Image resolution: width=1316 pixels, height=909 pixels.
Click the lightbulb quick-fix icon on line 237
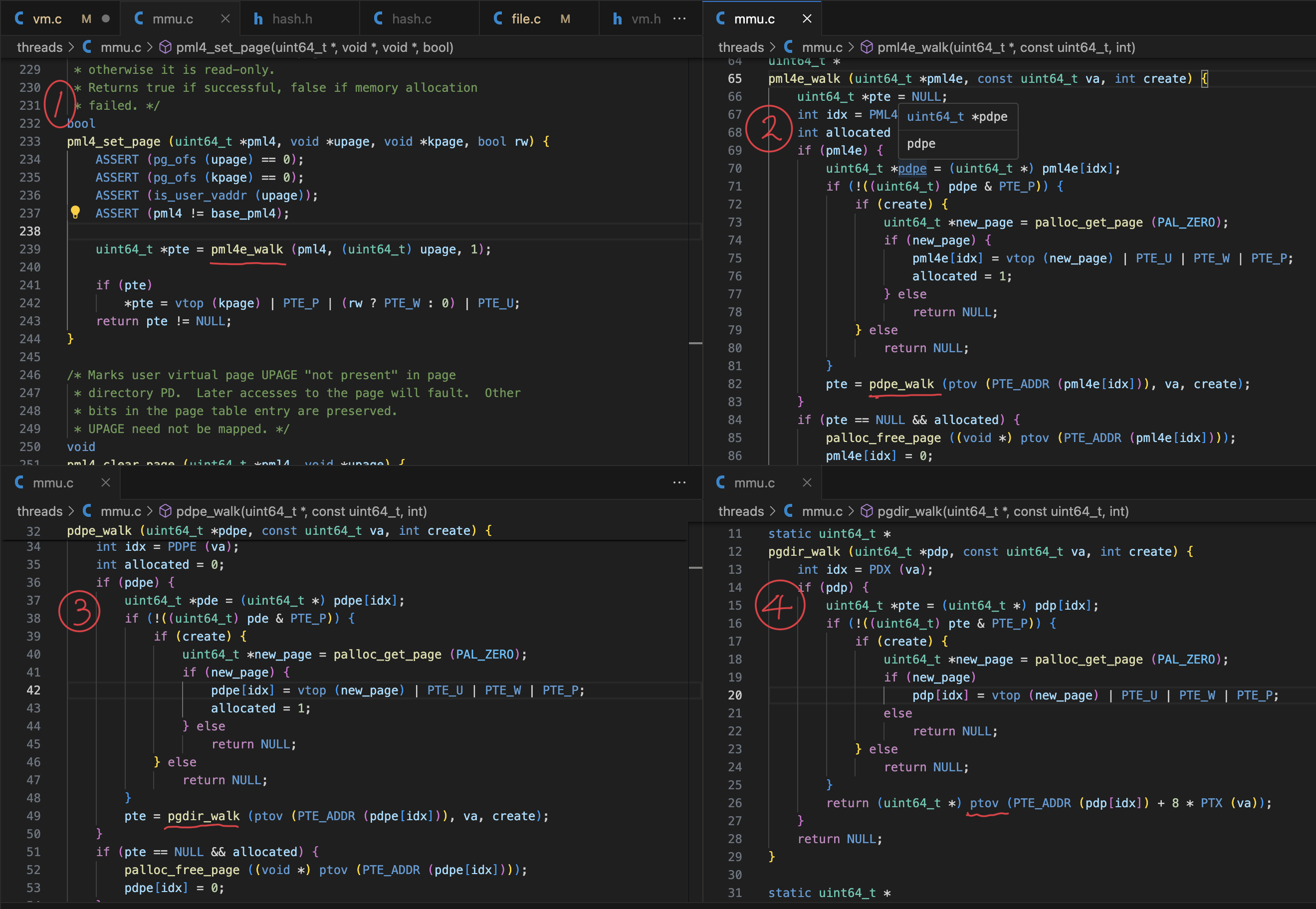(75, 213)
